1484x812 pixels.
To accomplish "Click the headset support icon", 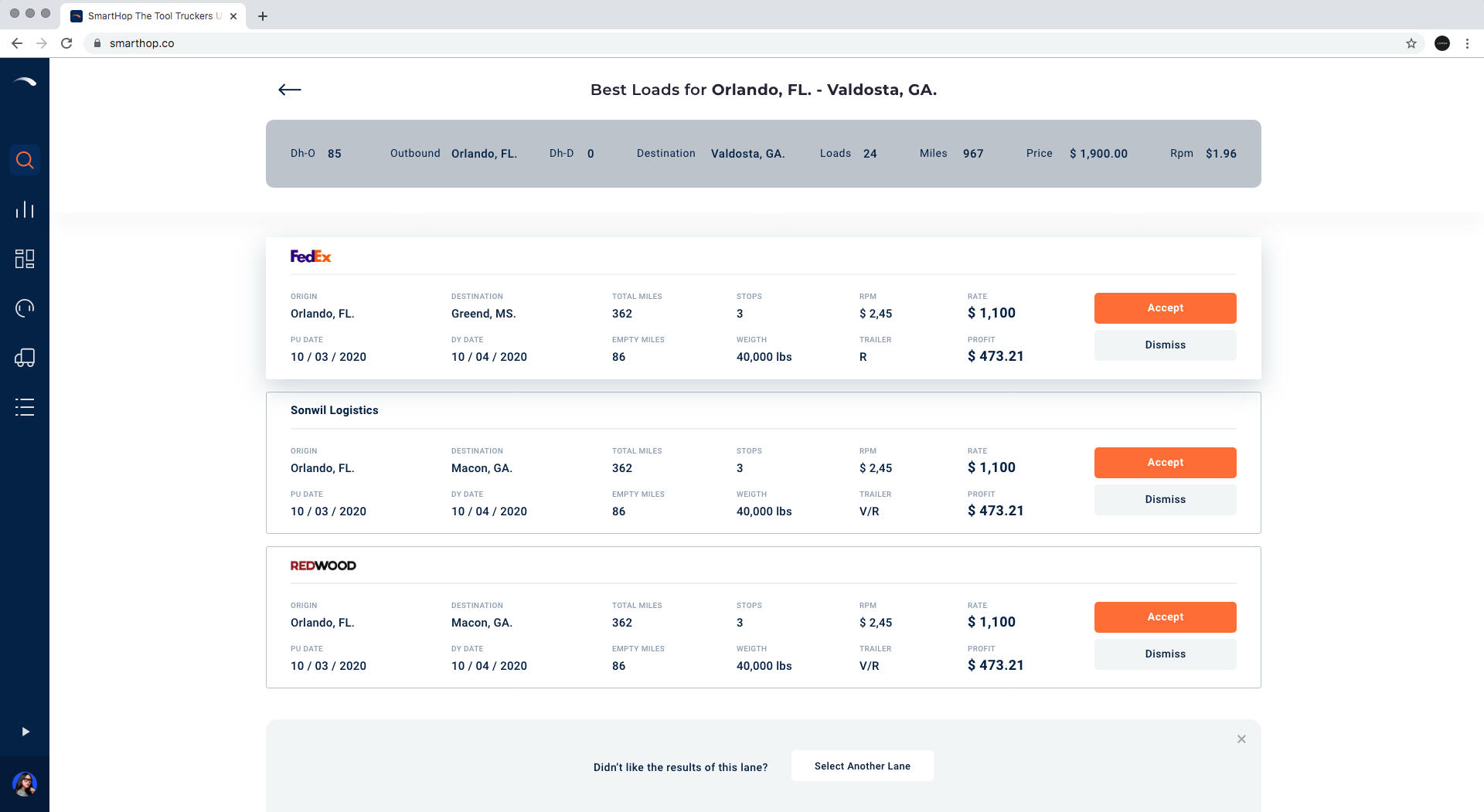I will coord(25,308).
